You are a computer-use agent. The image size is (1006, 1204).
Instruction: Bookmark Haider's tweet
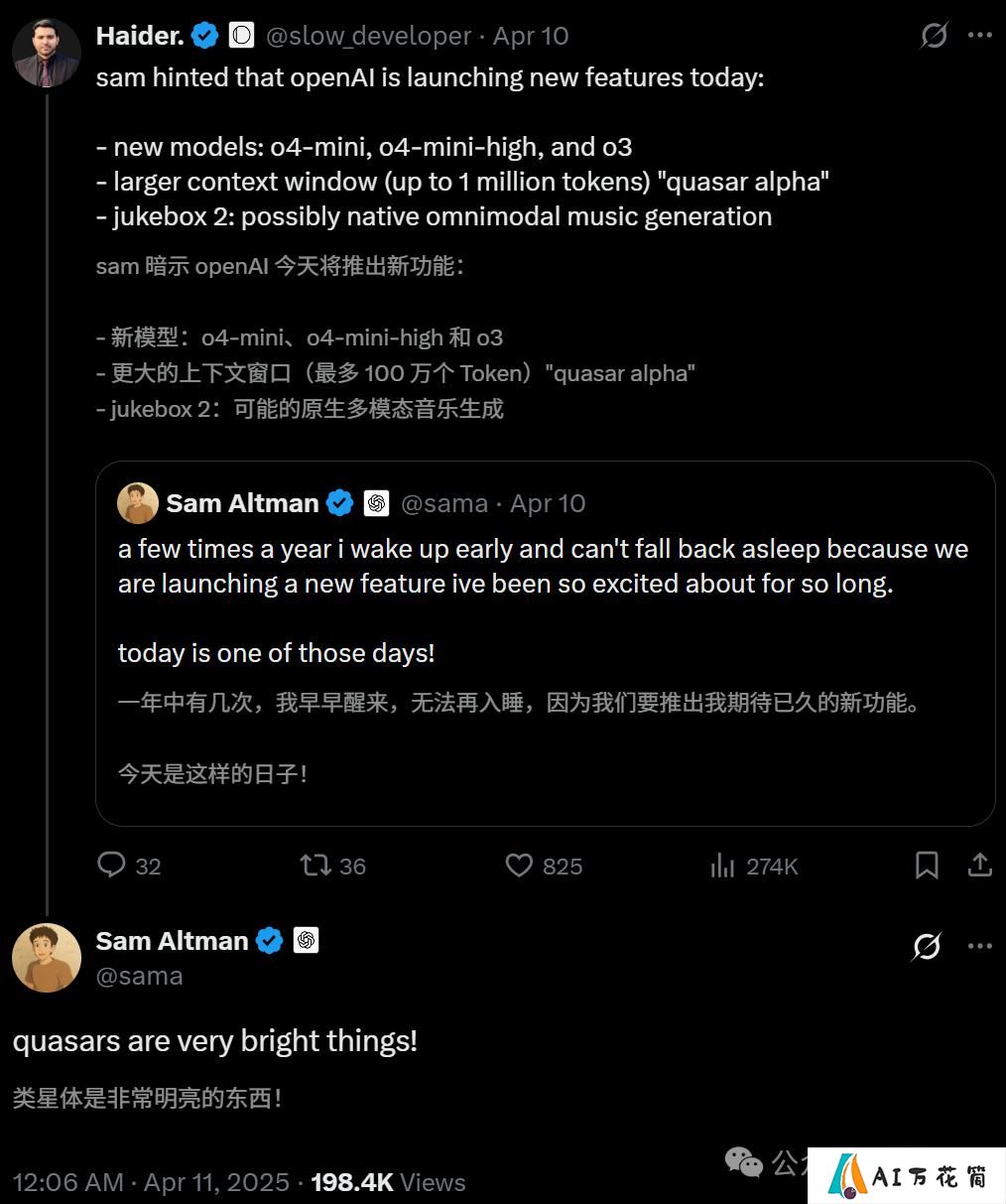[927, 866]
